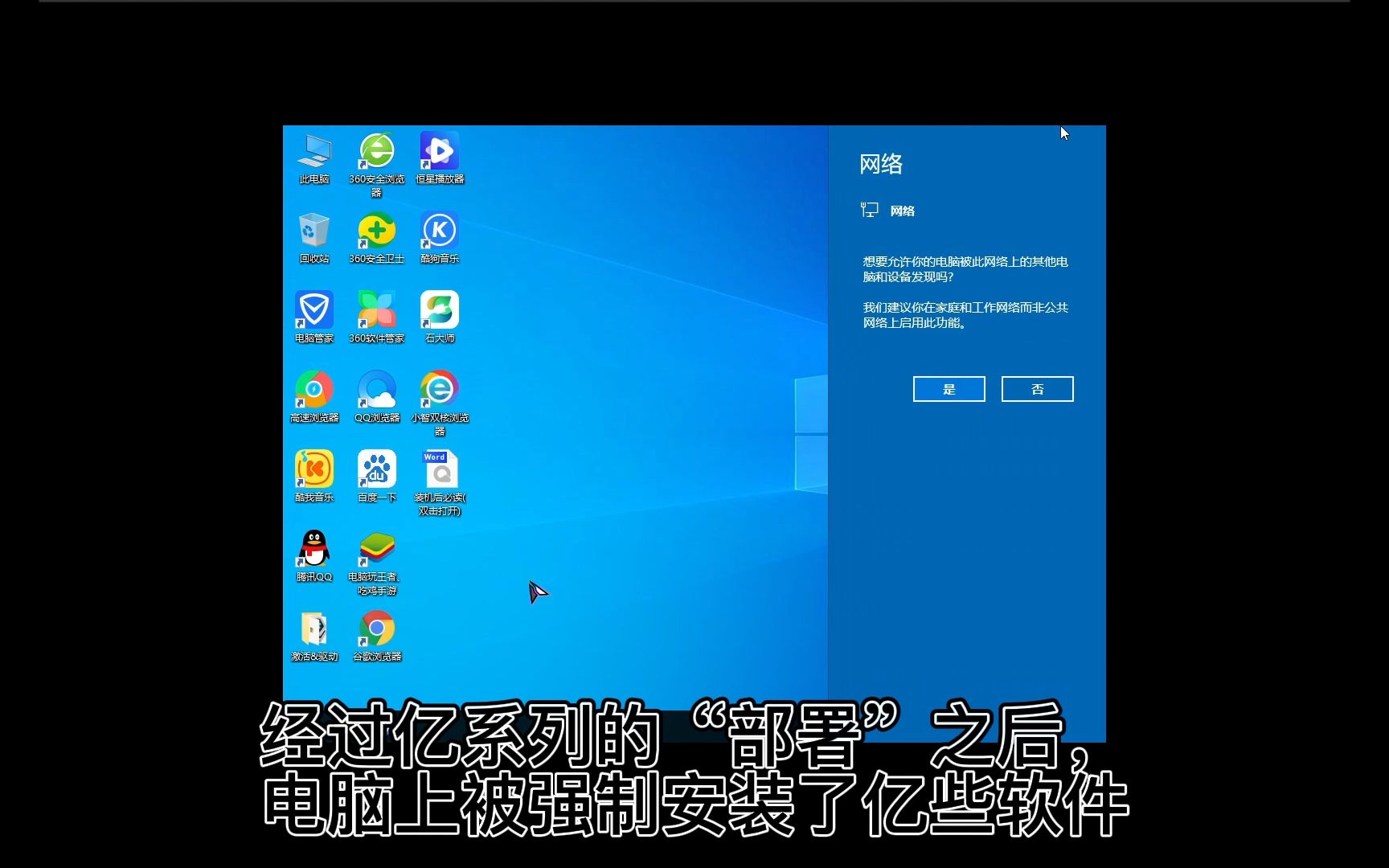Open 360软件管家 icon

point(377,318)
